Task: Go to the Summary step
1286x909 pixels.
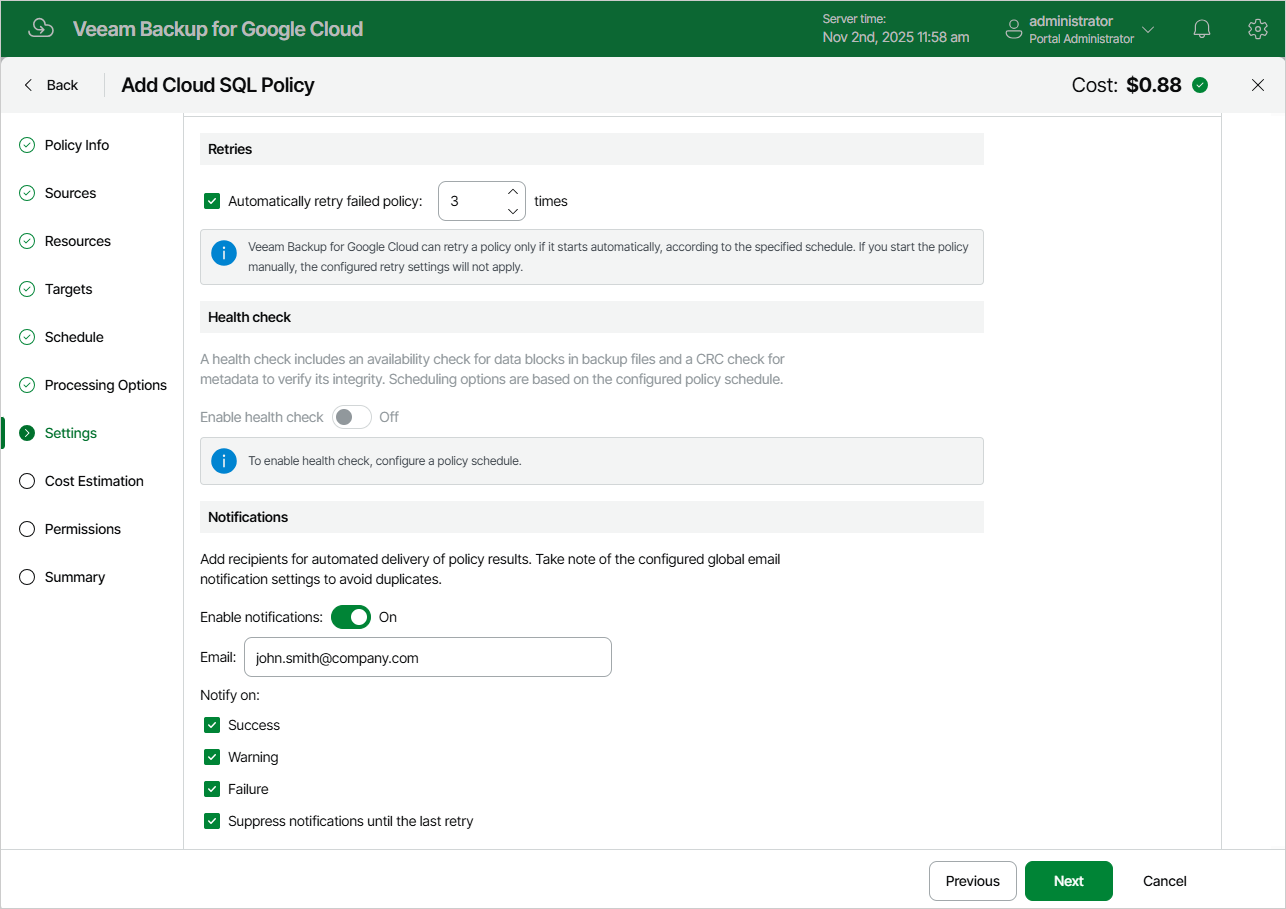Action: pos(75,577)
